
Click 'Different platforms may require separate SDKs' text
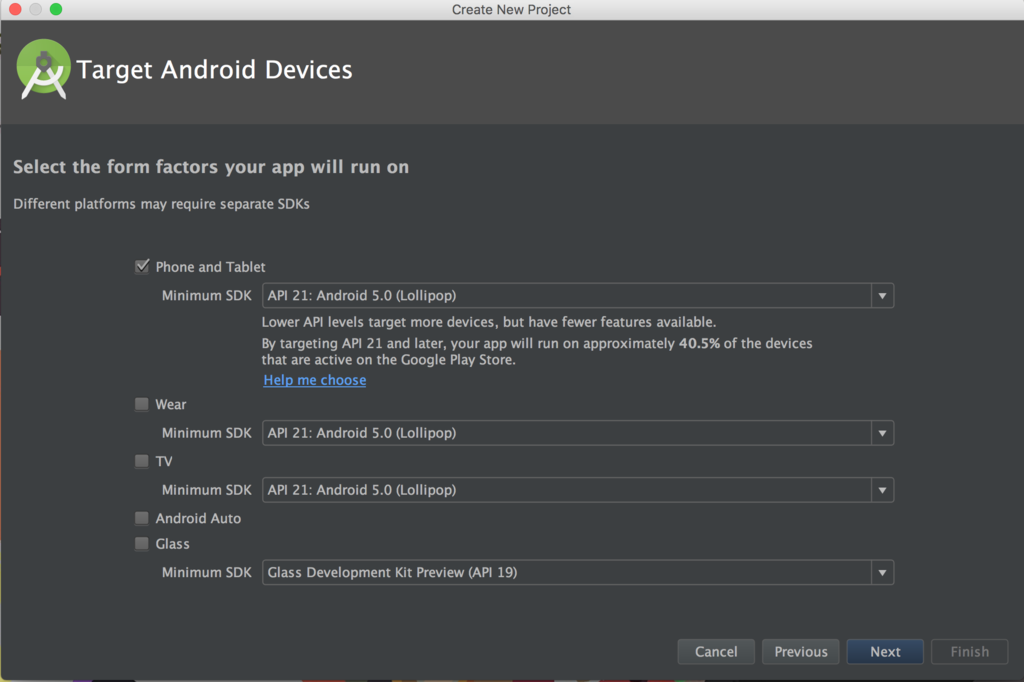tap(161, 204)
